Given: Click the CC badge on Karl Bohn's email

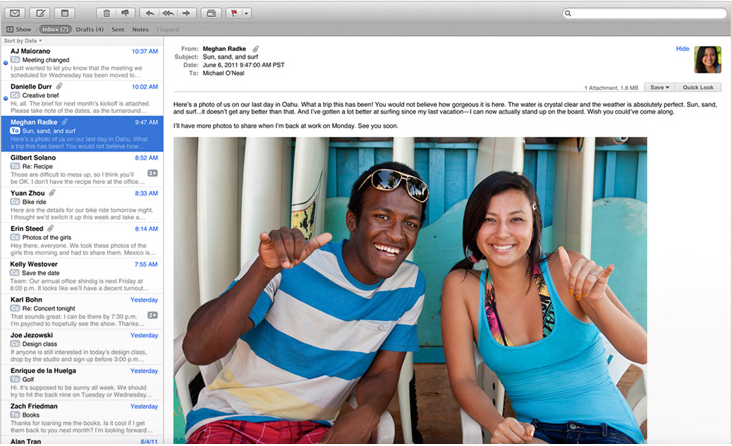Looking at the screenshot, I should point(15,308).
